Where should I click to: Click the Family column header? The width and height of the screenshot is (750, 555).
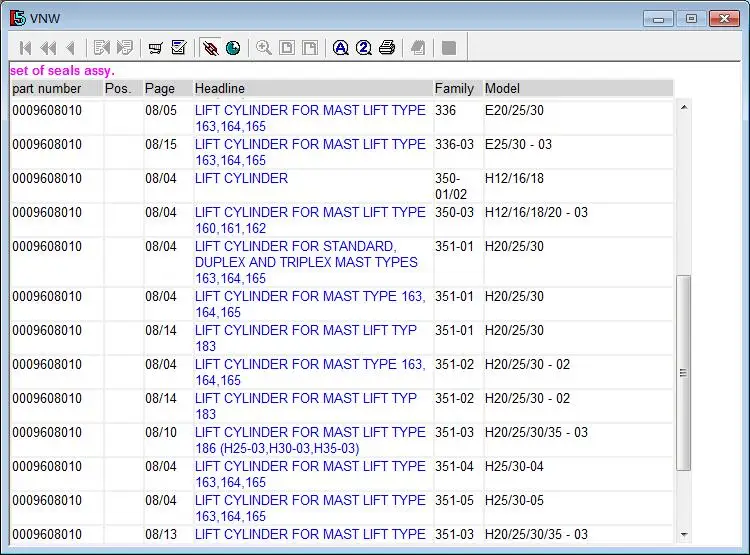point(454,89)
